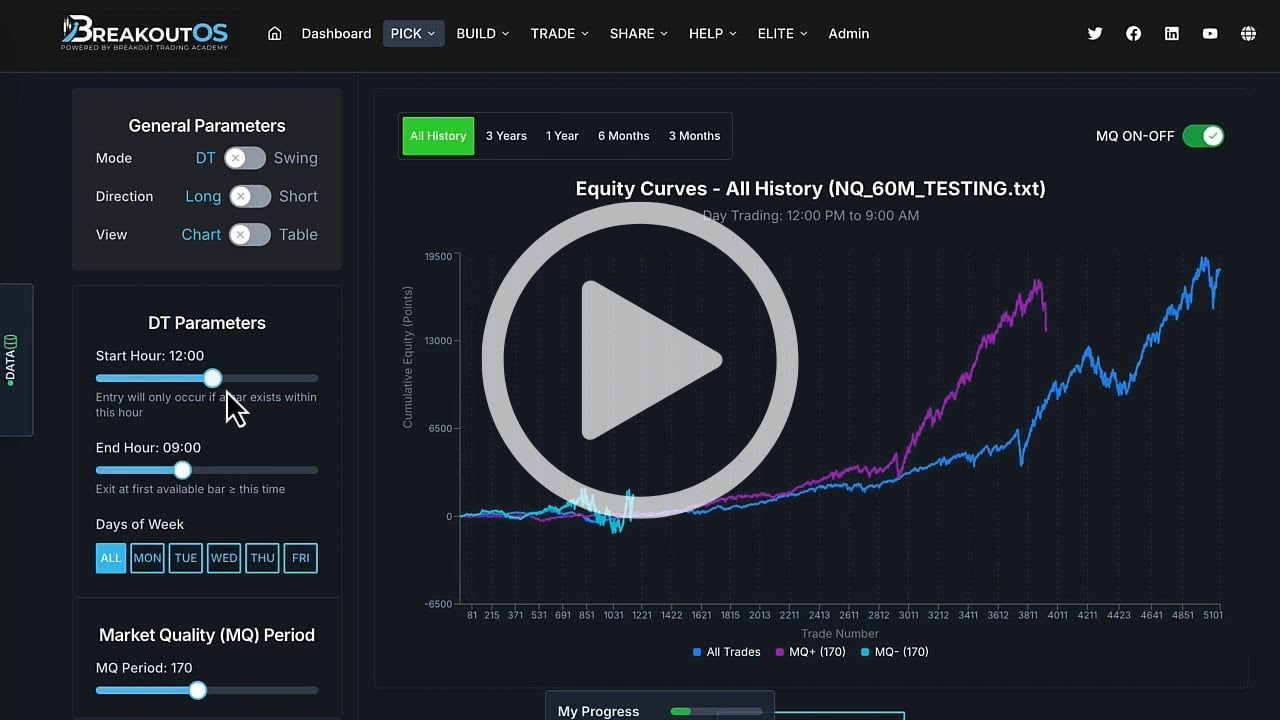Click the home icon in navbar
This screenshot has height=720, width=1280.
275,34
